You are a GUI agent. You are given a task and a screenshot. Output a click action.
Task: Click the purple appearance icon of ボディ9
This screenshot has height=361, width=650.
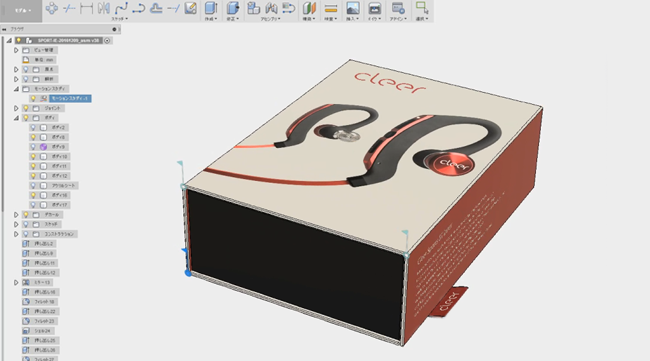tap(43, 147)
